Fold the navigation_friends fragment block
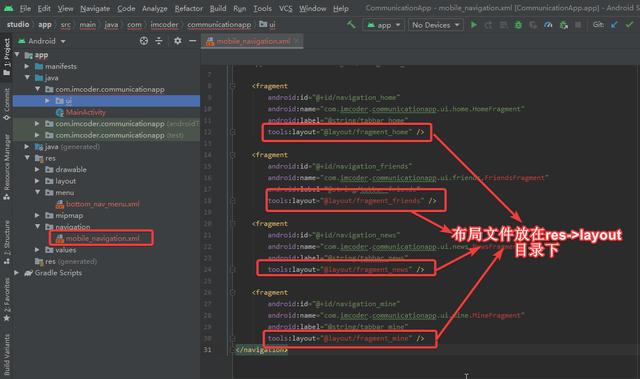 [x=233, y=155]
